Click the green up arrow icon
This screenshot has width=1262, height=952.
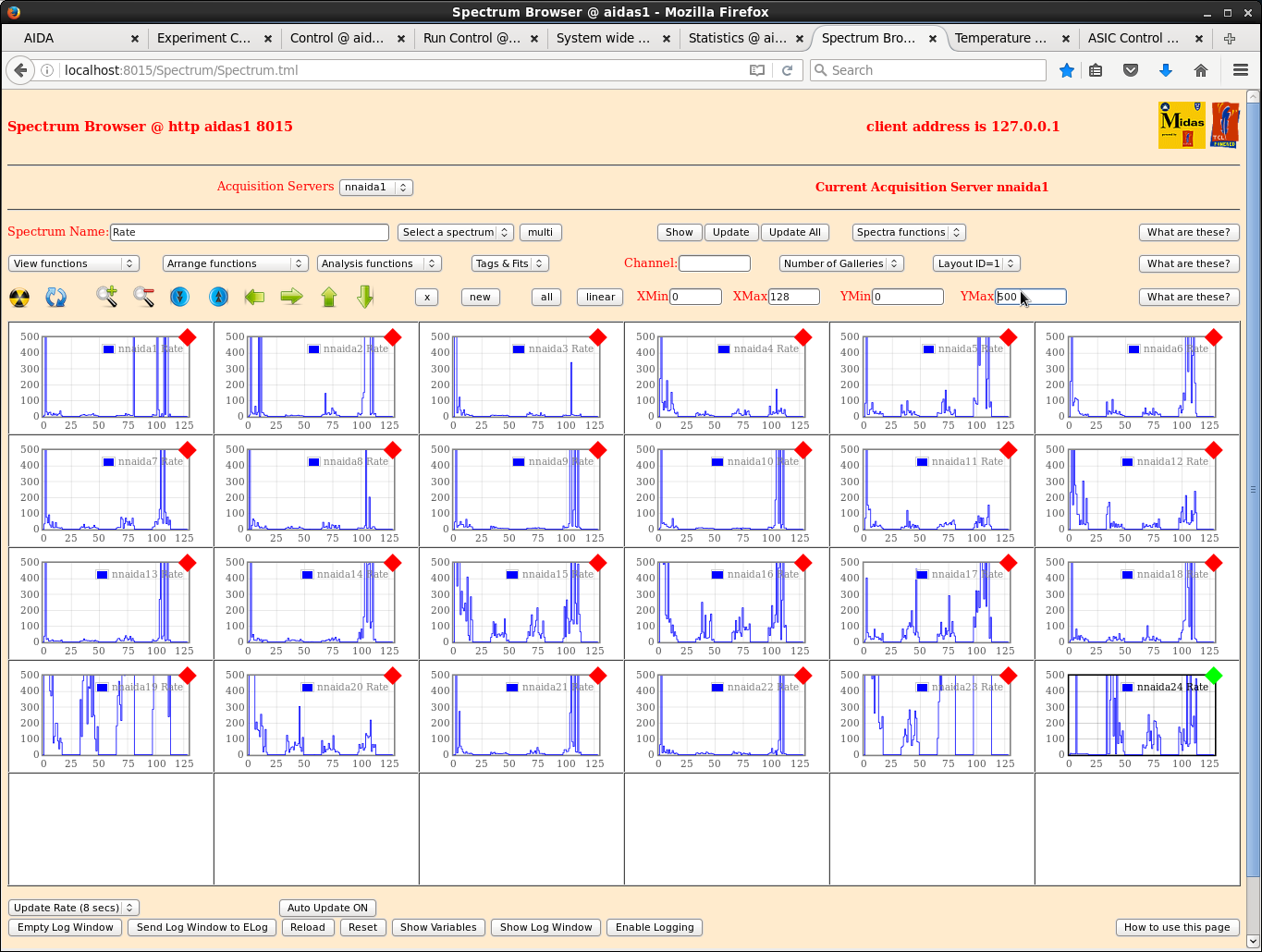tap(329, 297)
